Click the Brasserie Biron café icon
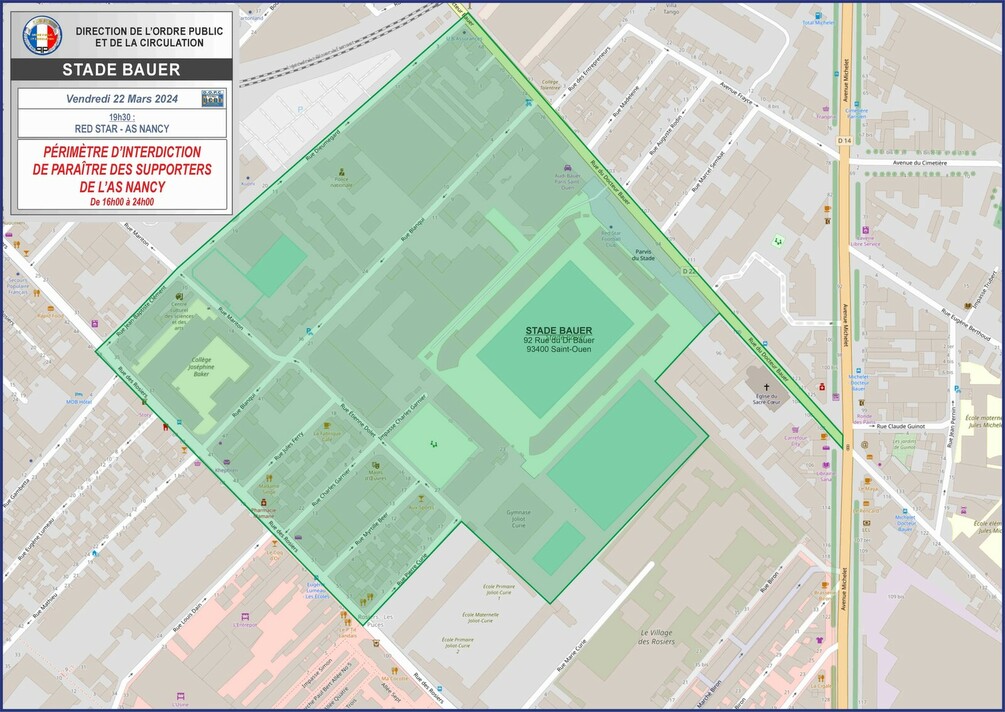The image size is (1005, 712). pos(825,585)
